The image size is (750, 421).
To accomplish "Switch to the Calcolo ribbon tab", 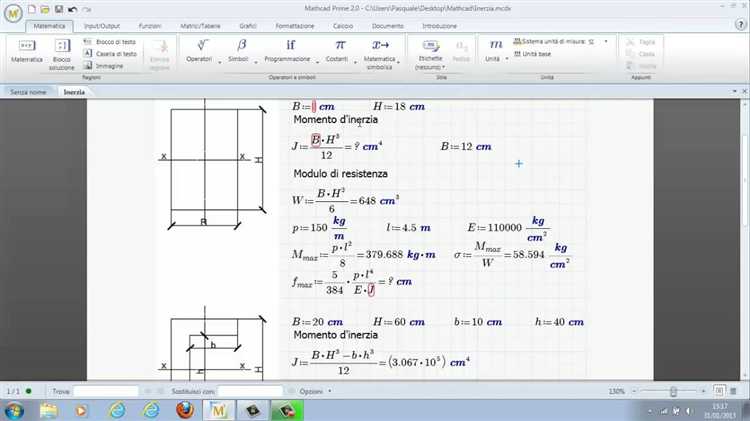I will tap(343, 26).
